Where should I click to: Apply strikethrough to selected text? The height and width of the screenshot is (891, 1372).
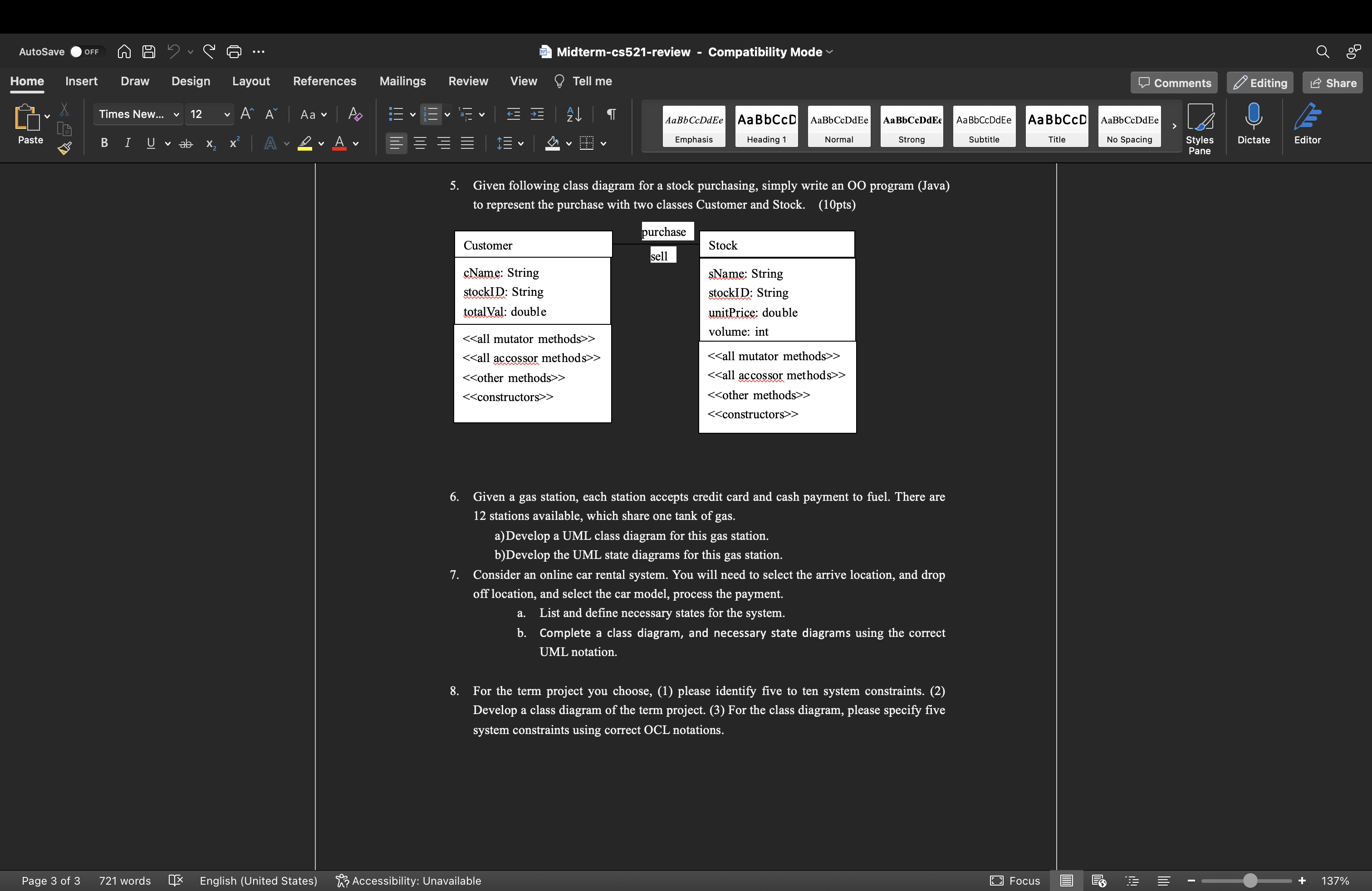pos(186,143)
